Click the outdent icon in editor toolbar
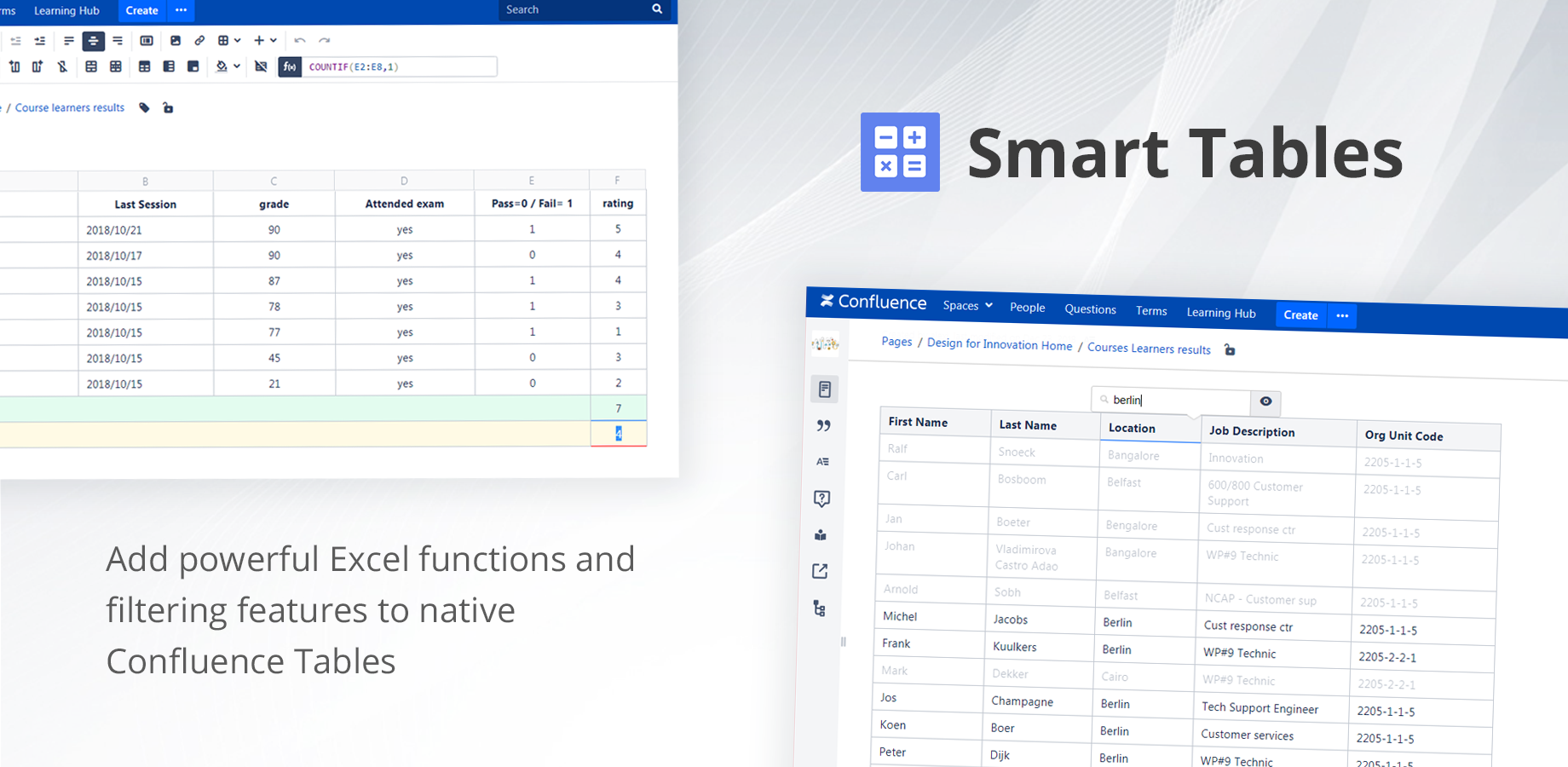This screenshot has height=767, width=1568. point(15,41)
